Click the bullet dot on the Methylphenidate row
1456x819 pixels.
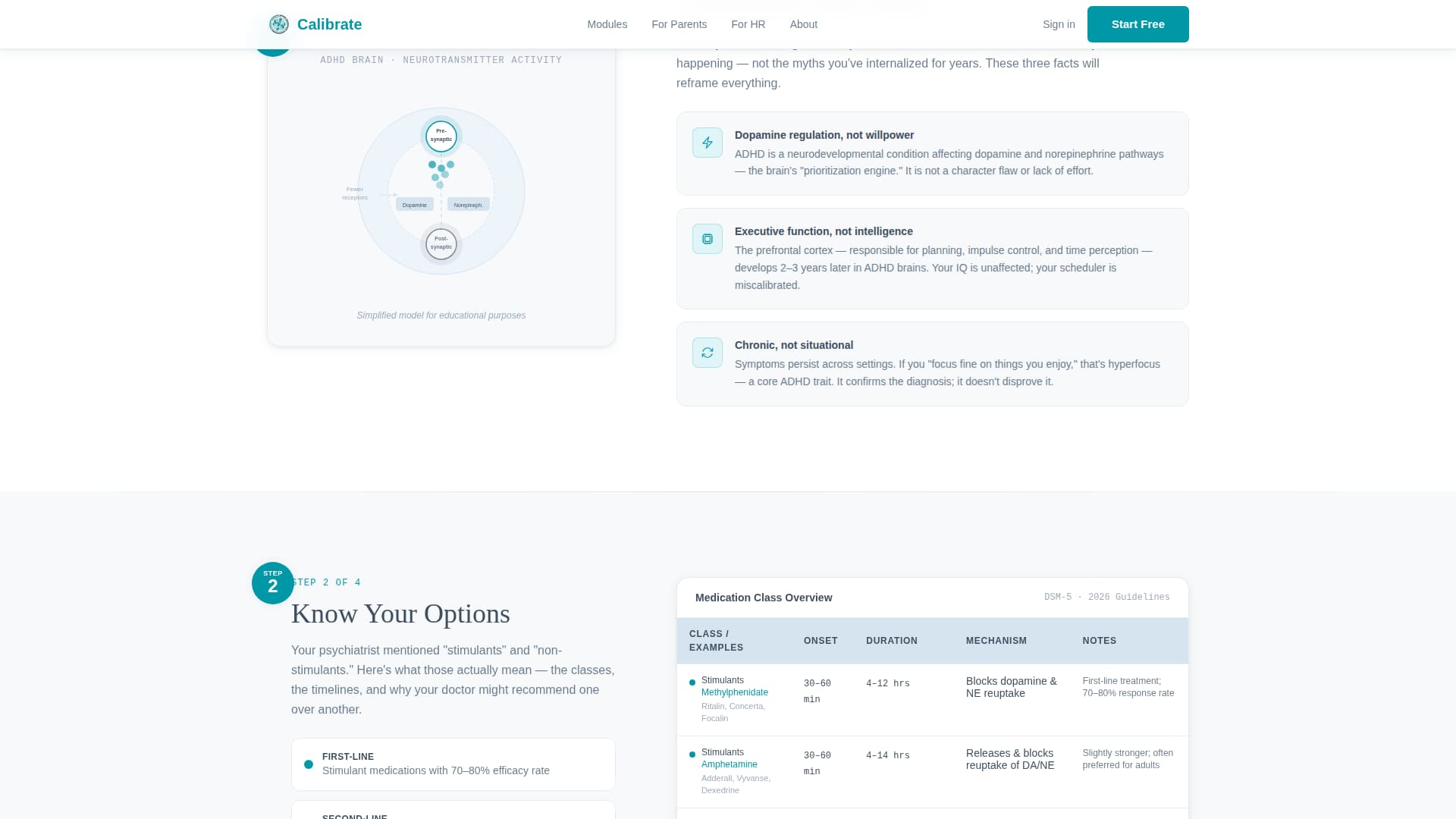[x=692, y=682]
